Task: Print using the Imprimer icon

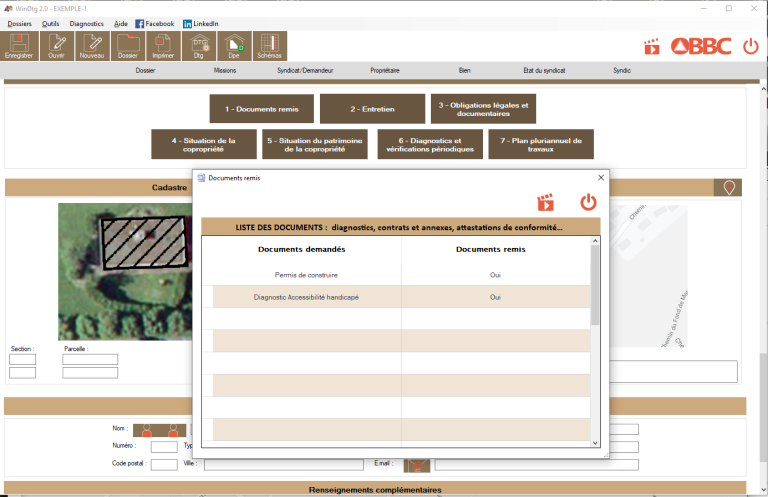Action: [x=163, y=46]
